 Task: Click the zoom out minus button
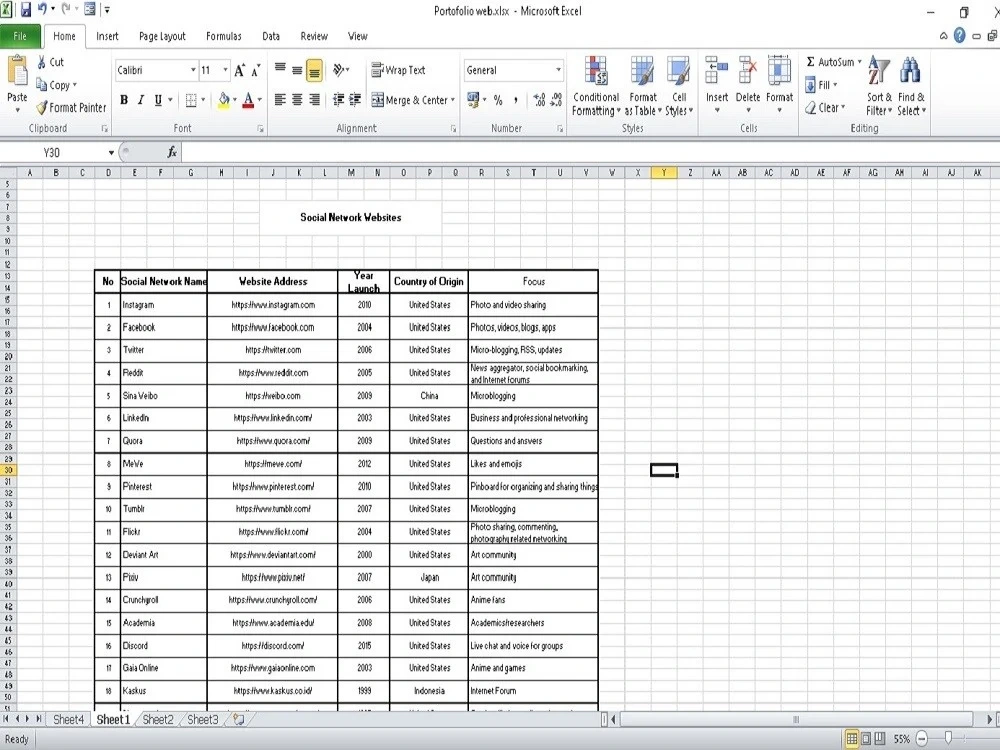922,739
